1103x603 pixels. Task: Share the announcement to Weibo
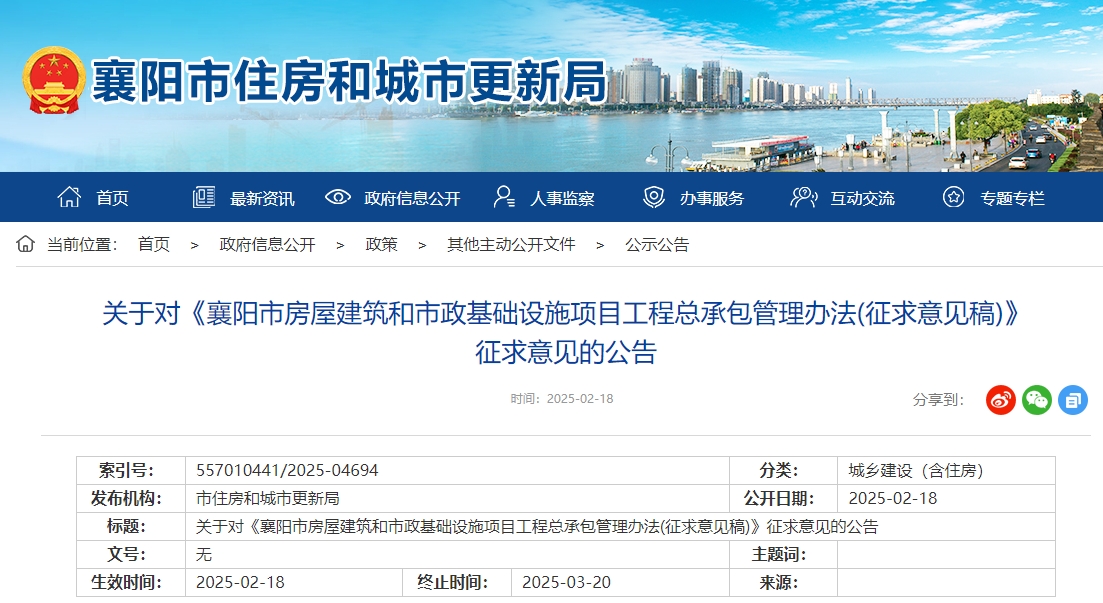click(x=1001, y=400)
